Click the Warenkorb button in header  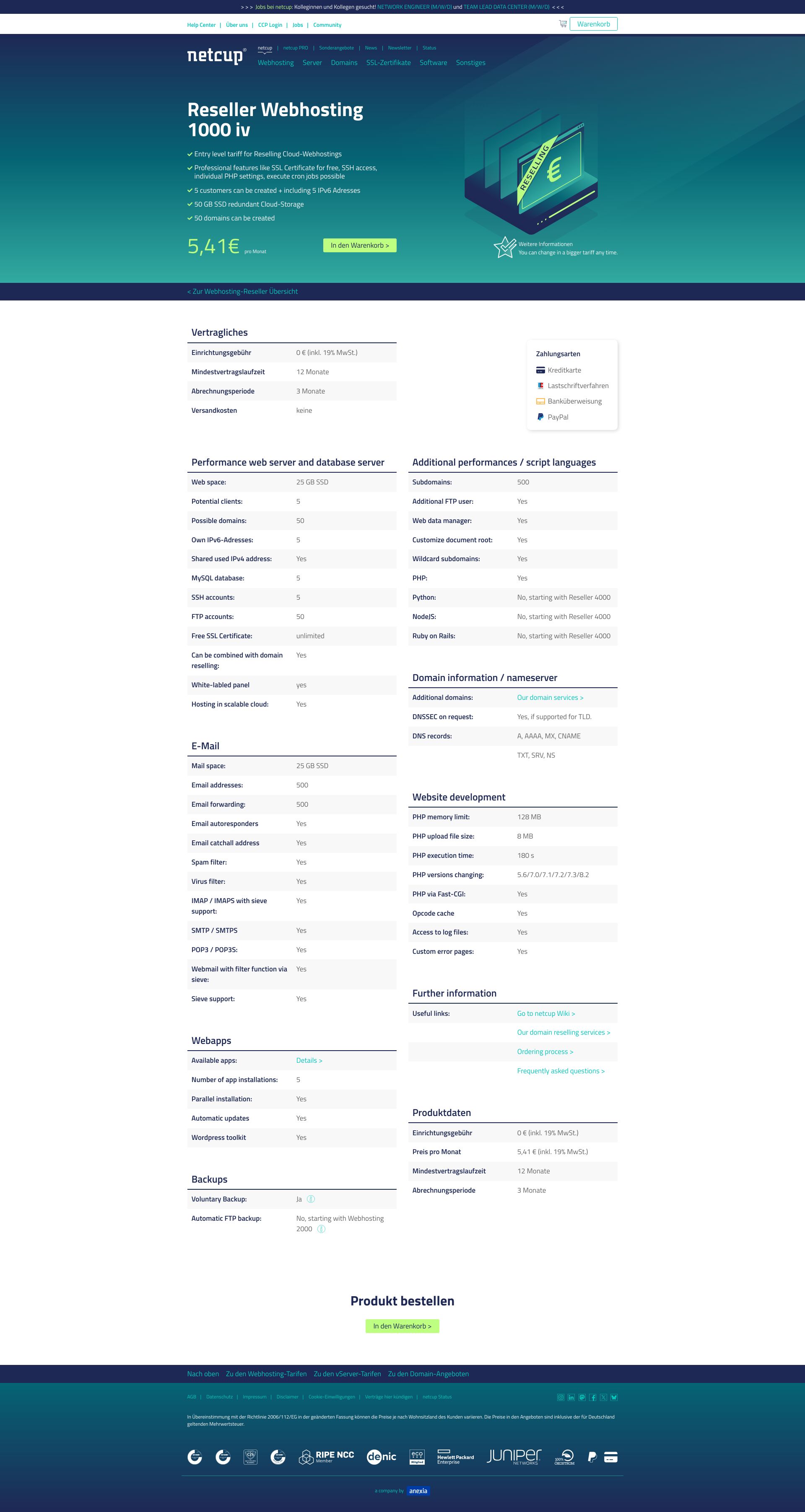click(x=593, y=24)
